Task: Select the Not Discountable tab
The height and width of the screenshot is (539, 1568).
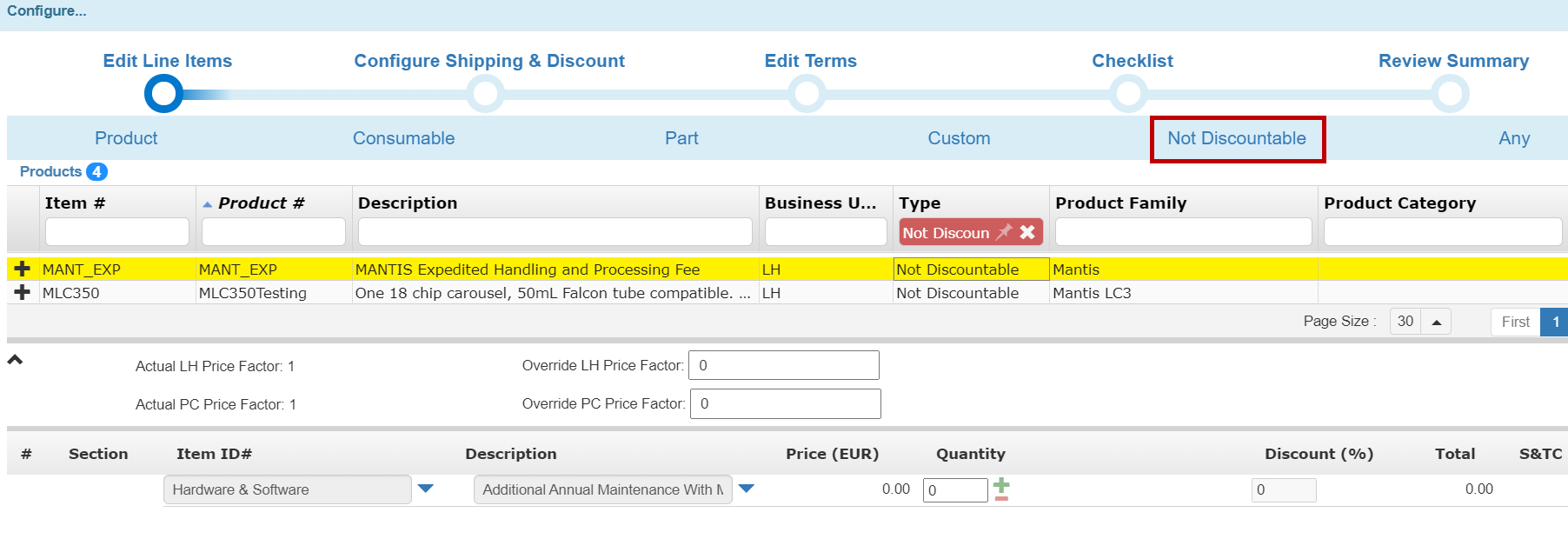Action: (1236, 138)
